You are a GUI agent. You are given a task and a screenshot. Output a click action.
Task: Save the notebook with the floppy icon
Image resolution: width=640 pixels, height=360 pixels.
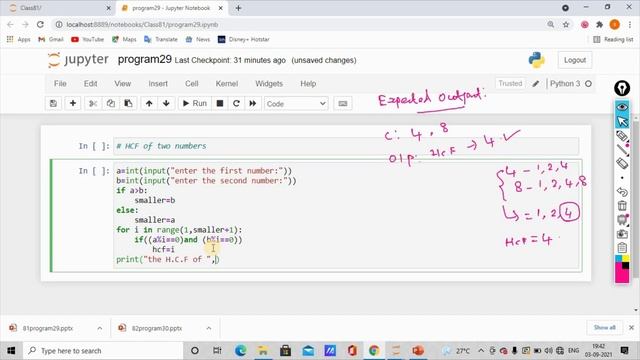click(53, 104)
